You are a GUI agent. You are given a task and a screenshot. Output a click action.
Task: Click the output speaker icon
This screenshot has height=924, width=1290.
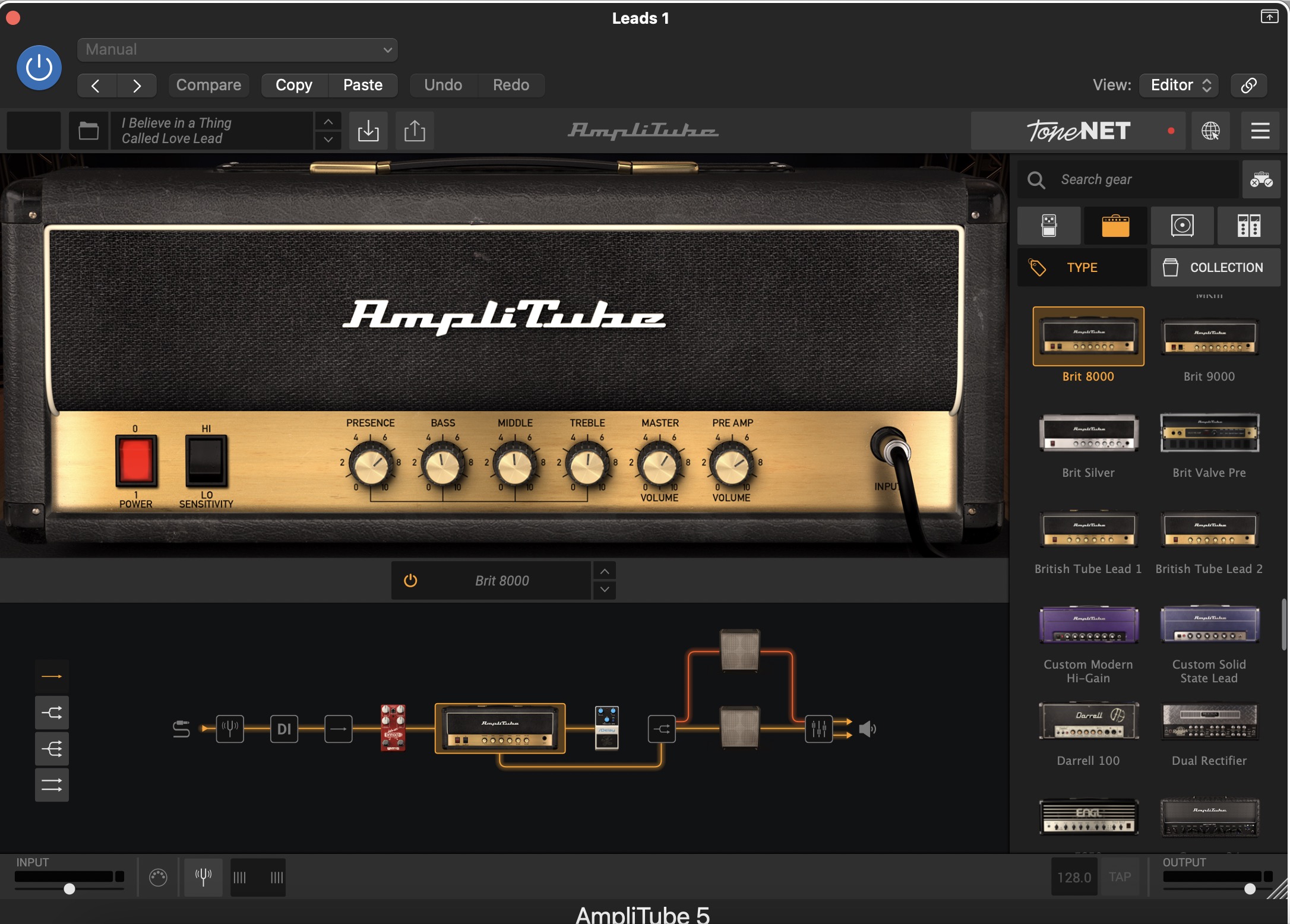(868, 729)
